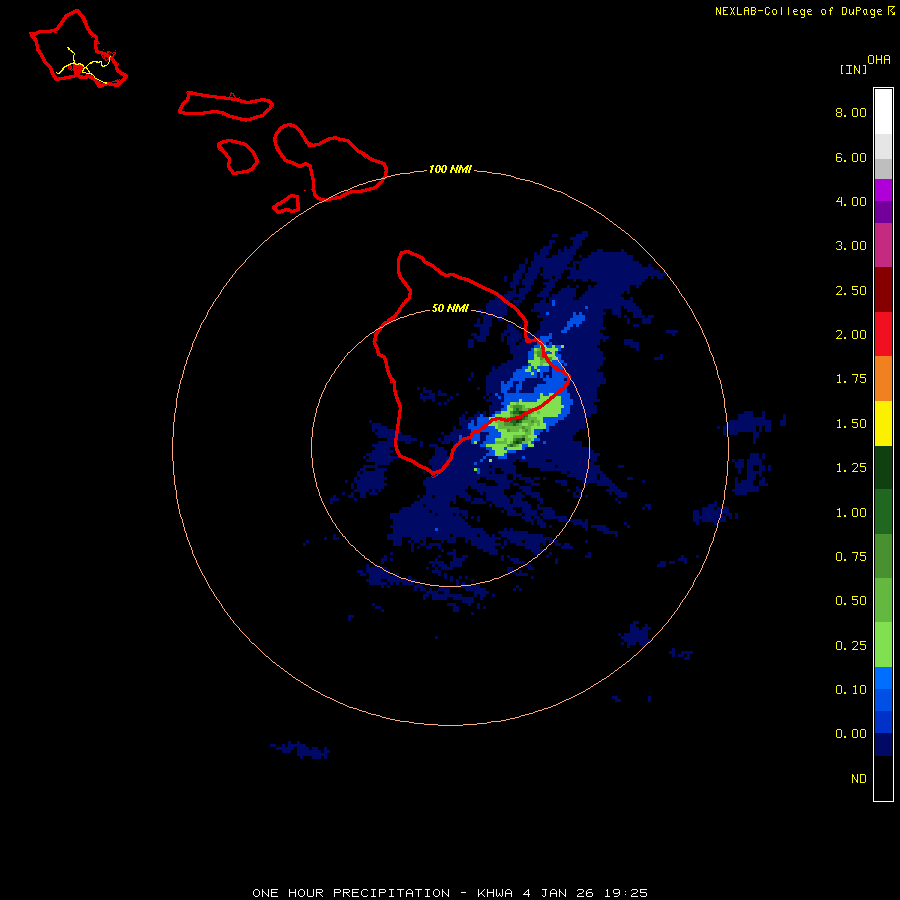Click the 100 NMI range ring label
Image resolution: width=900 pixels, height=900 pixels.
pos(450,169)
